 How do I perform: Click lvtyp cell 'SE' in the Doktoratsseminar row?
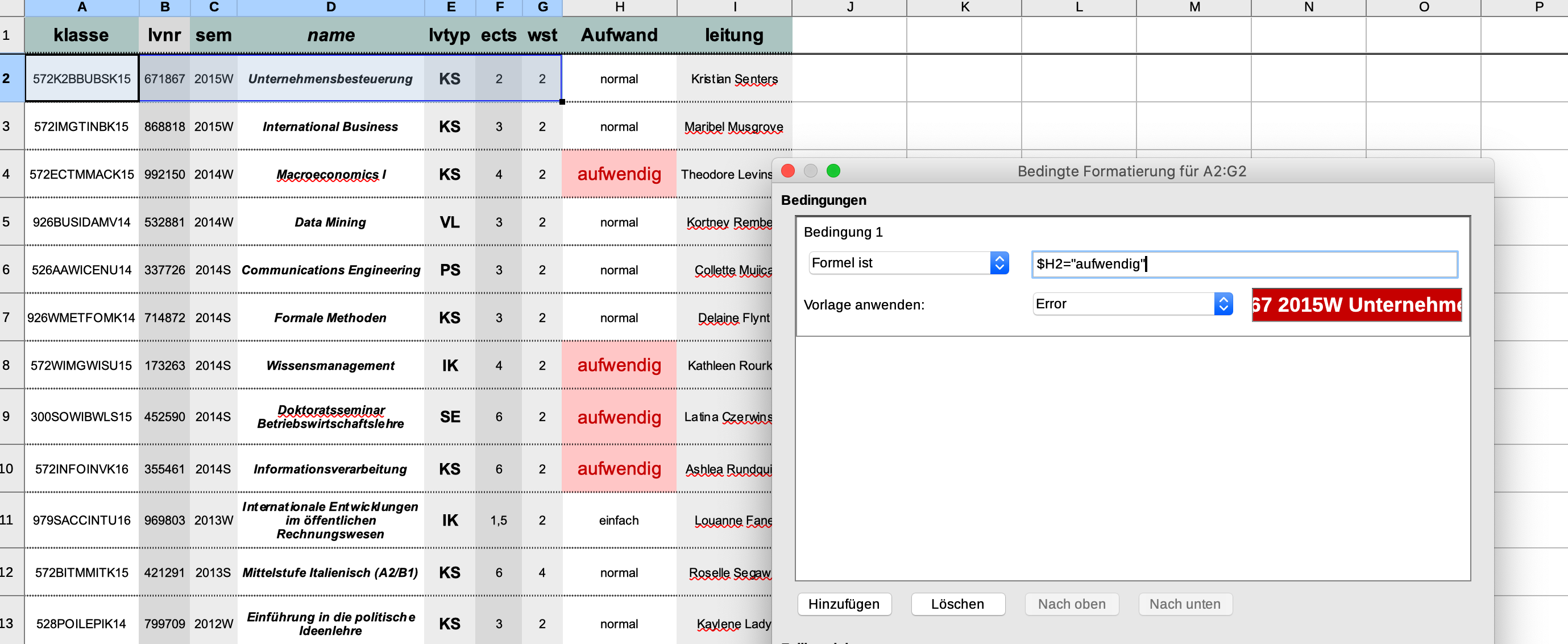450,417
